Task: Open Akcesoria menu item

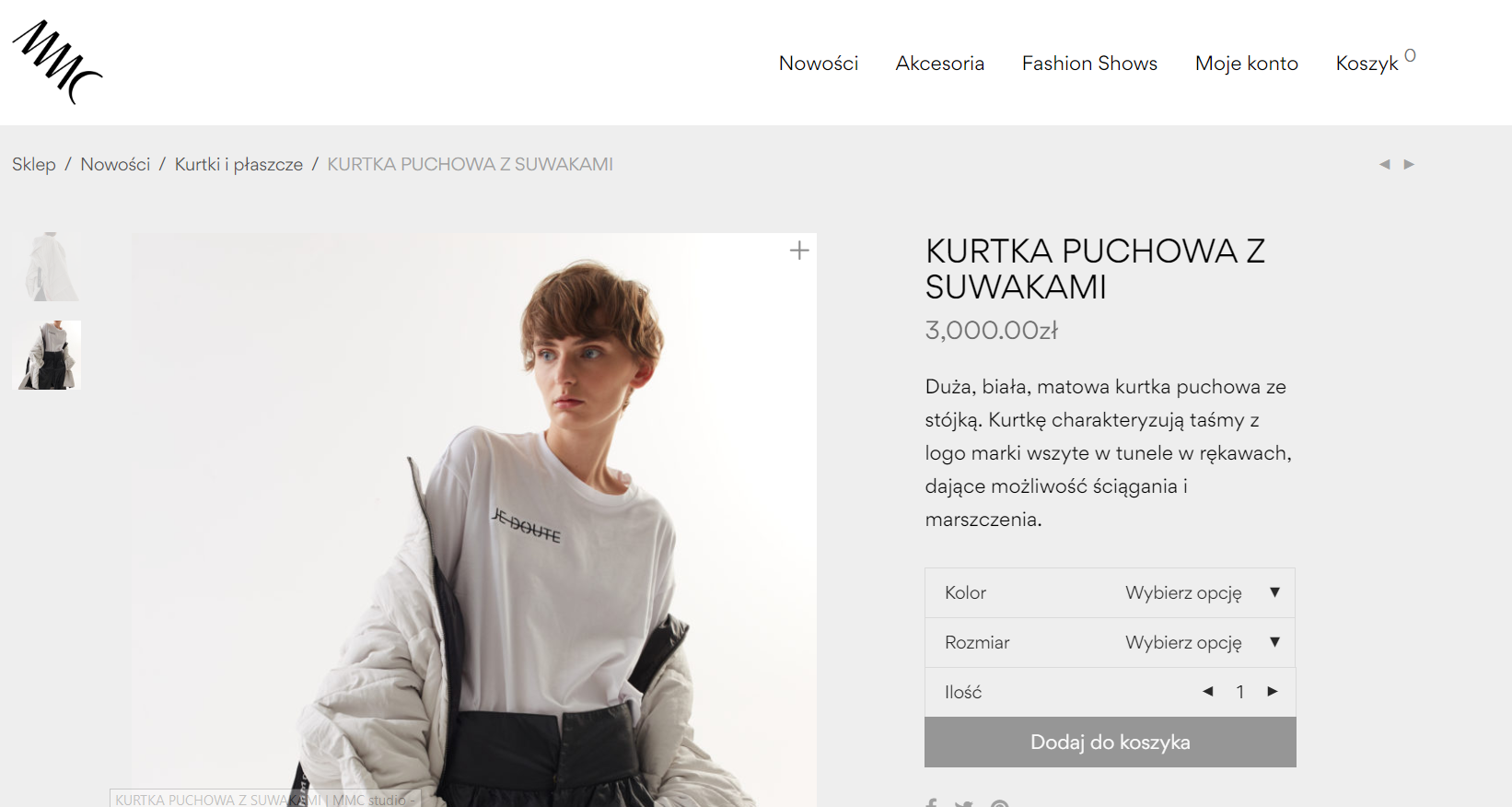Action: tap(940, 63)
